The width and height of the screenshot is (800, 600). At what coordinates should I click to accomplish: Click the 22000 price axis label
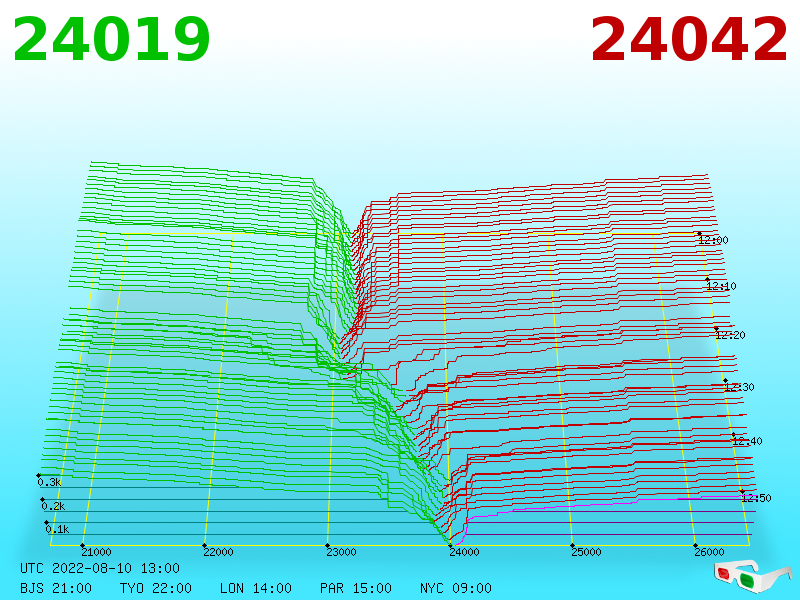218,552
